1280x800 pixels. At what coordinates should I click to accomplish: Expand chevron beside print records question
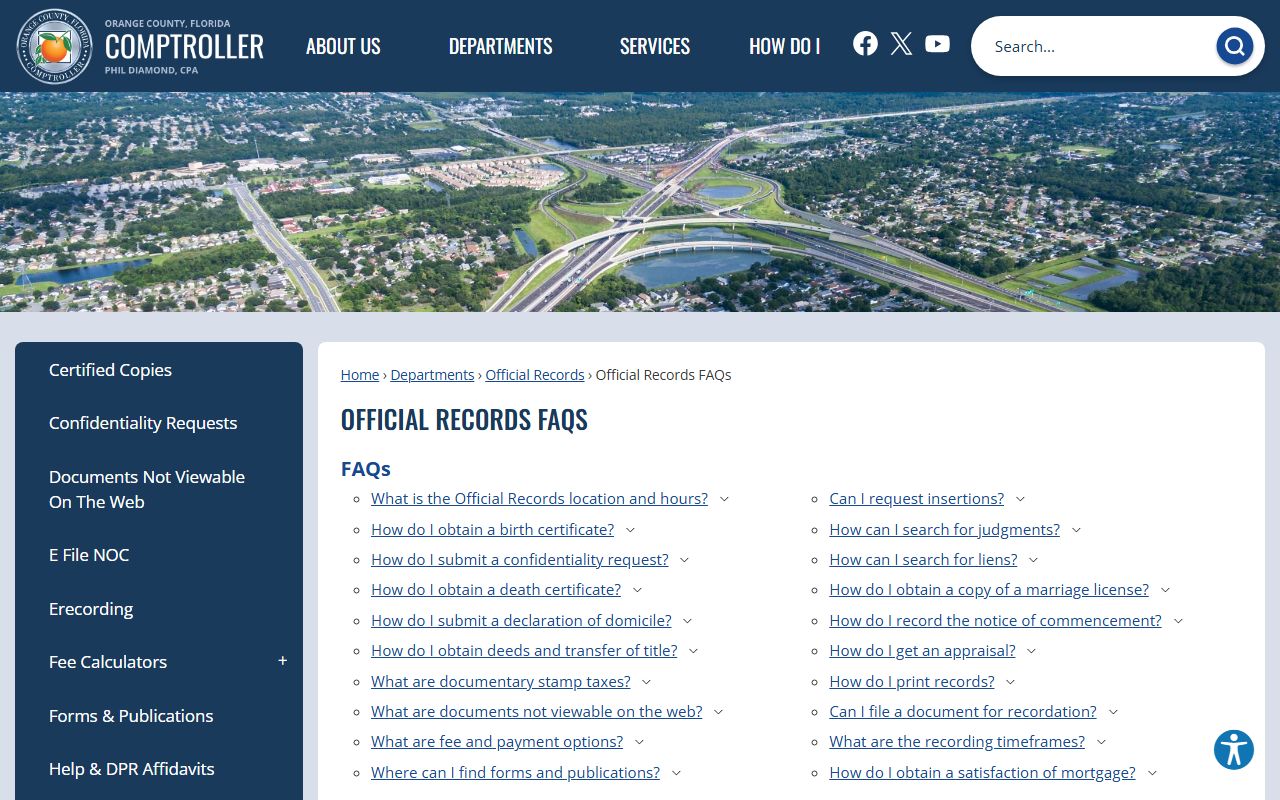1010,682
